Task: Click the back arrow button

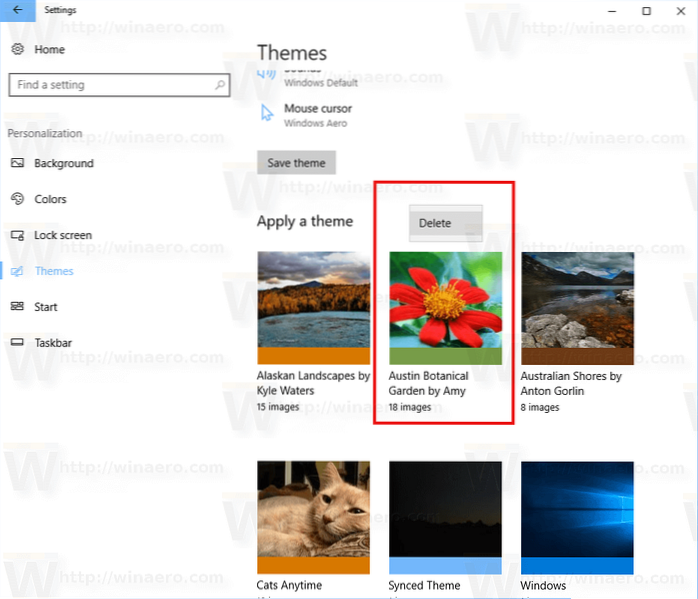Action: 17,10
